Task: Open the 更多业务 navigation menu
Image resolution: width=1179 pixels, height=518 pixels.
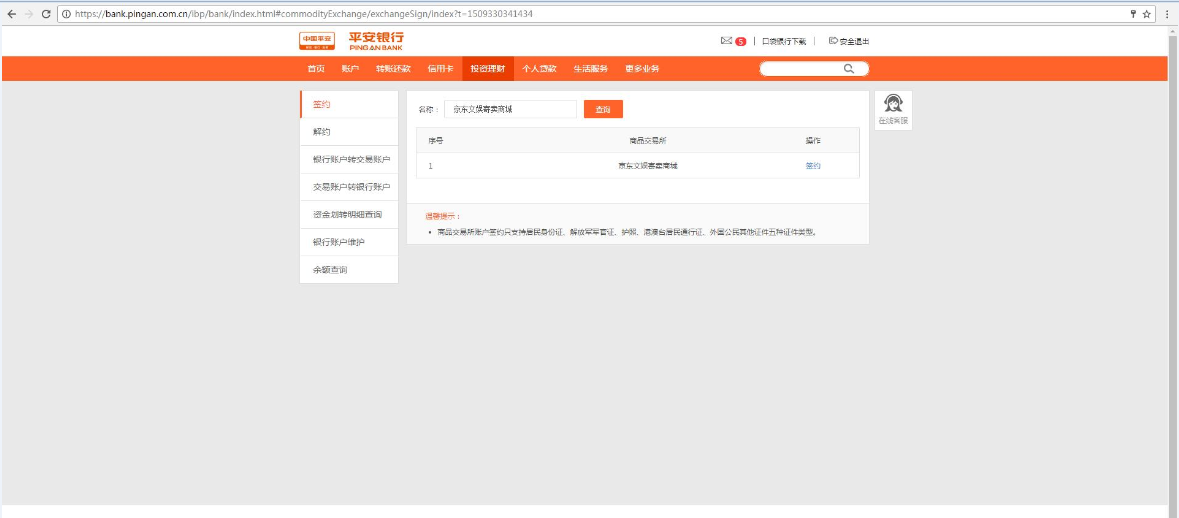Action: point(642,69)
